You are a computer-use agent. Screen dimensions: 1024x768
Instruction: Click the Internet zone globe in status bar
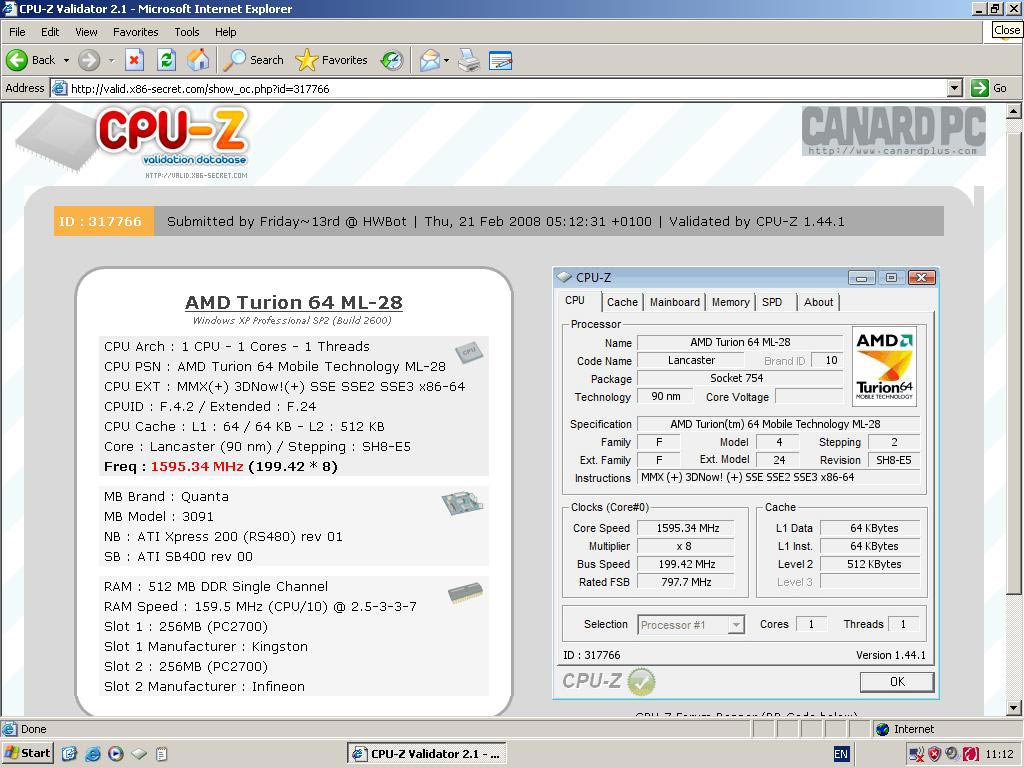coord(882,729)
